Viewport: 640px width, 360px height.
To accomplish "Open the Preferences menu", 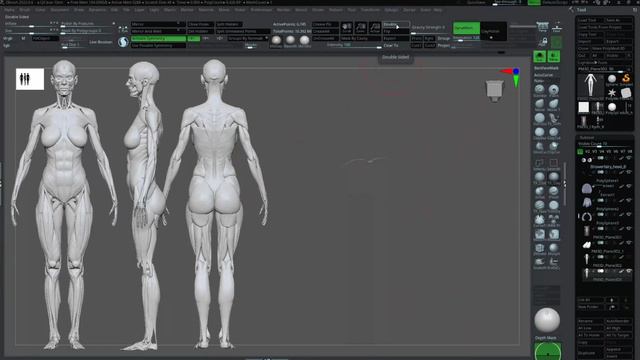I will (261, 10).
